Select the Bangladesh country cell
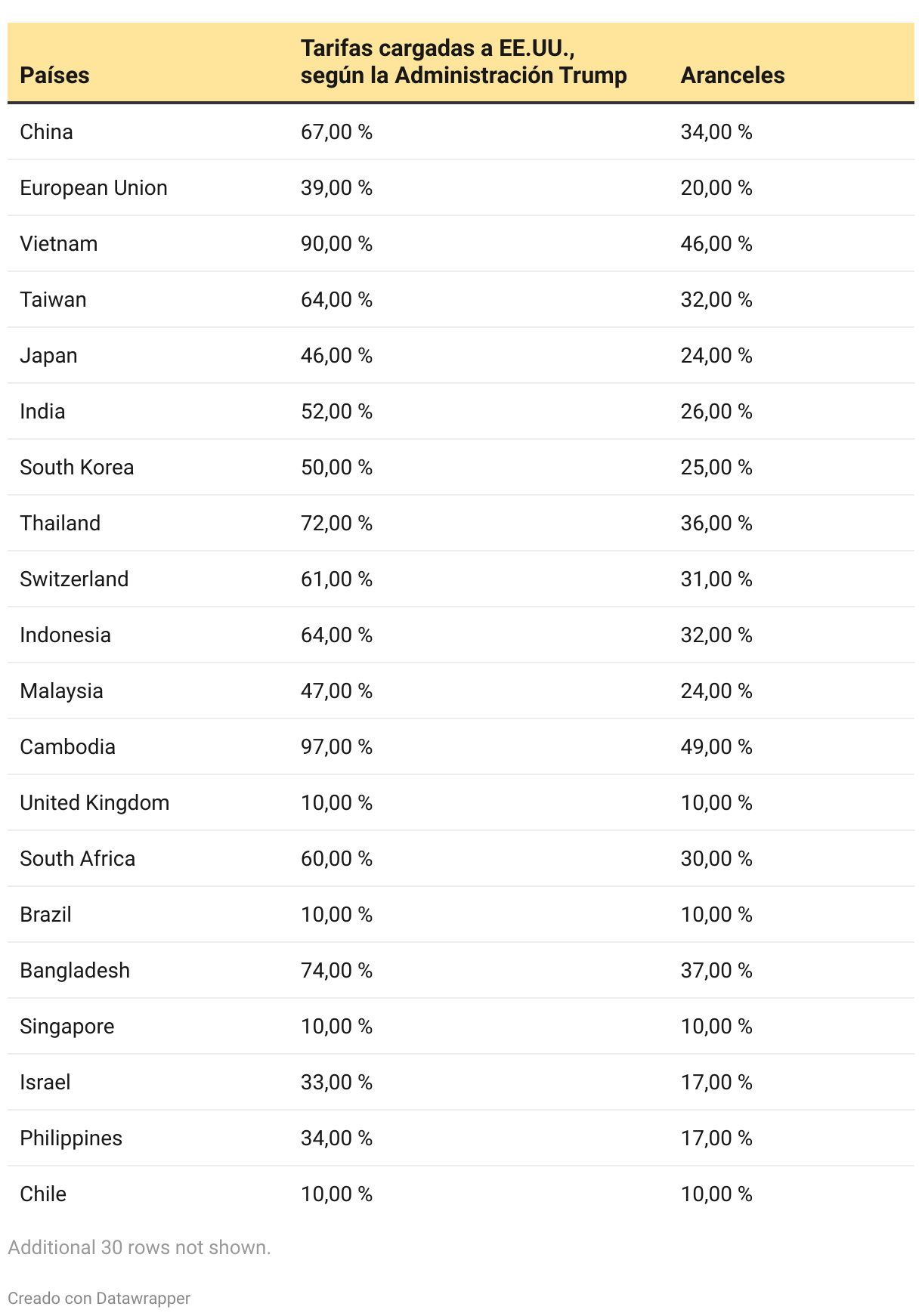The width and height of the screenshot is (922, 1316). pos(75,971)
